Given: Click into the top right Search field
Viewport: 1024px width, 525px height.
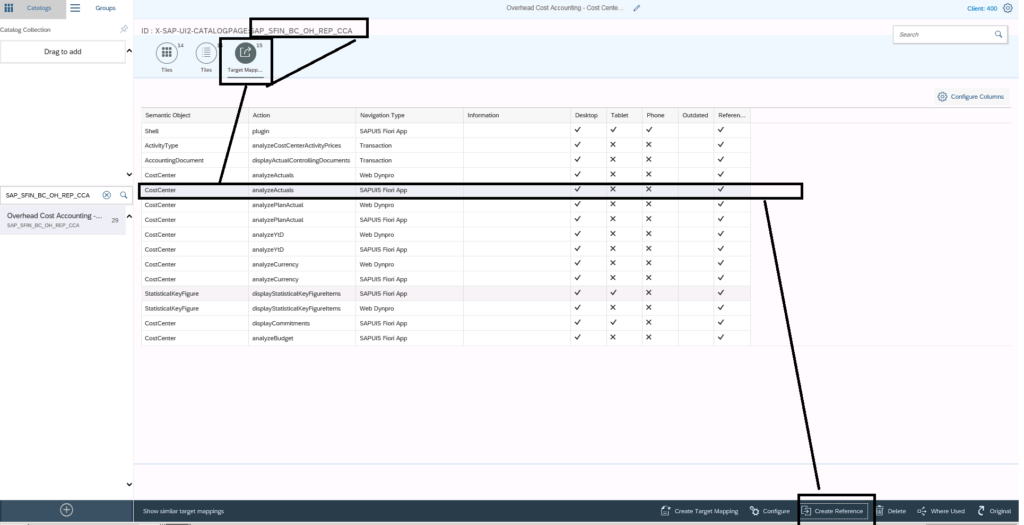Looking at the screenshot, I should 943,34.
